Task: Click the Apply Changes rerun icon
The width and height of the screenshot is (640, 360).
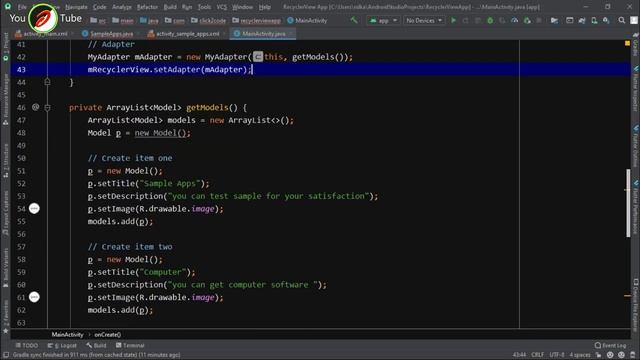Action: pos(466,20)
